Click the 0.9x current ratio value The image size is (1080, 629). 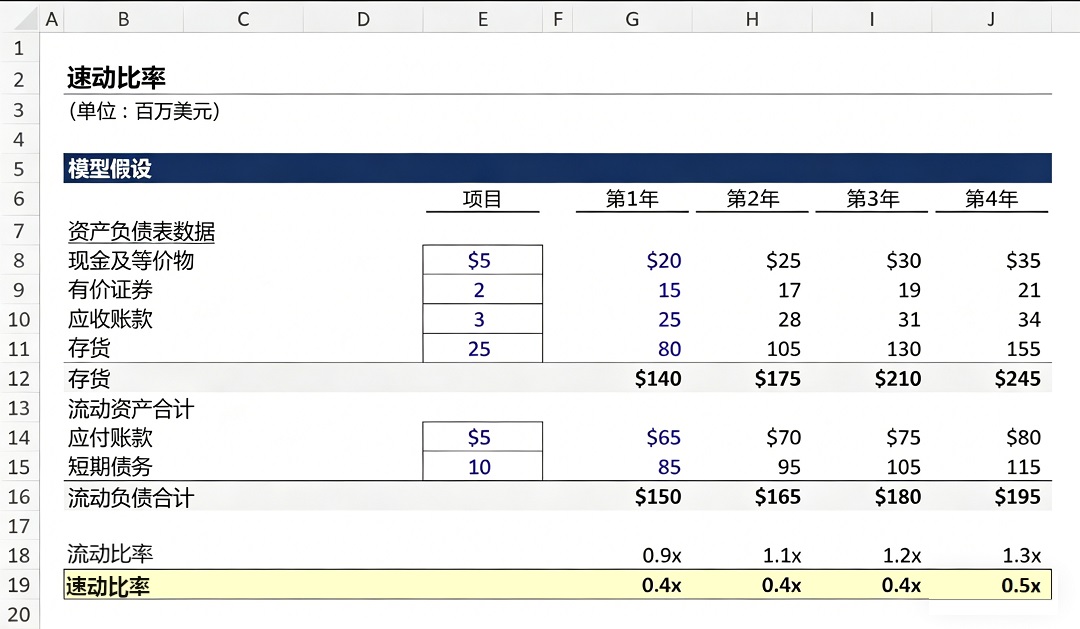click(x=662, y=555)
